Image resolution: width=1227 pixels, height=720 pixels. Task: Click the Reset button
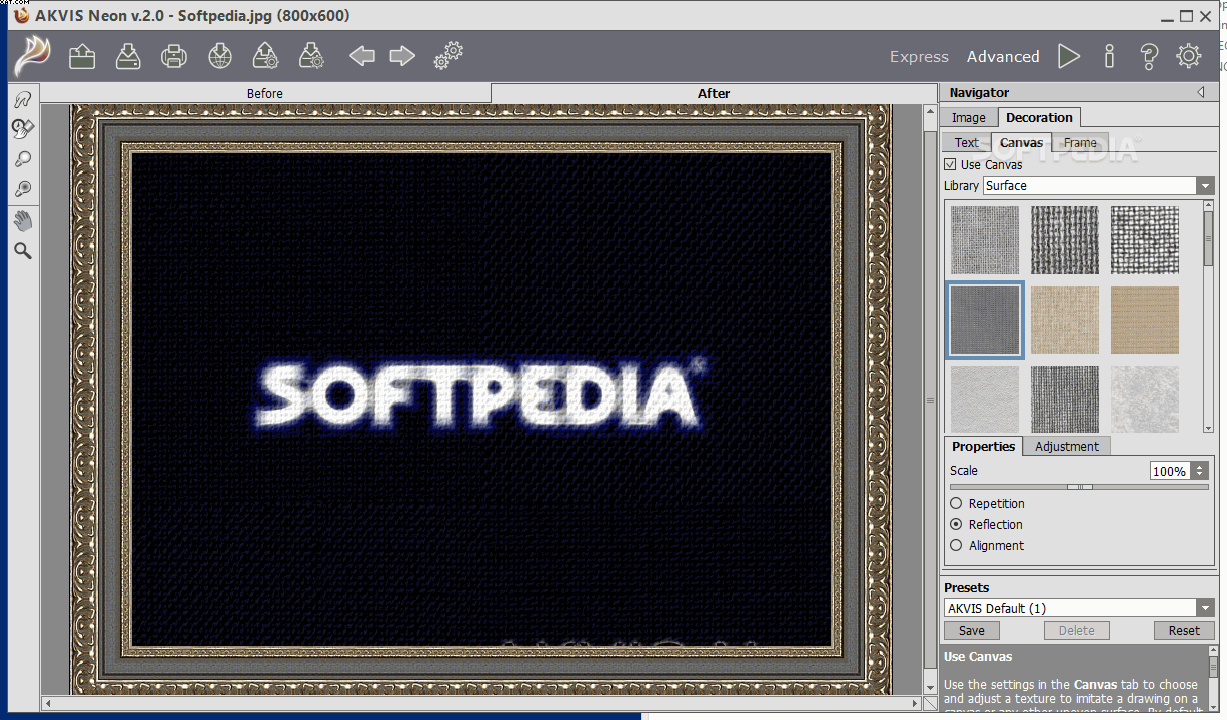click(1184, 630)
